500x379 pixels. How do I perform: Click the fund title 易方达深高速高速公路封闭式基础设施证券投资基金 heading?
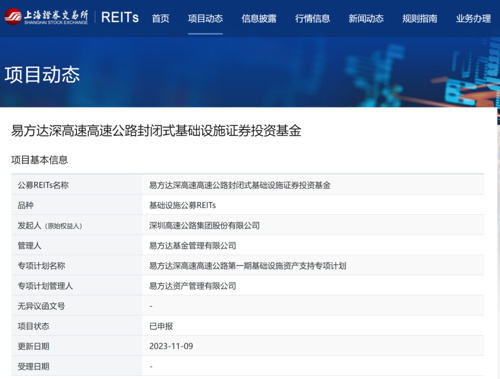(x=156, y=131)
